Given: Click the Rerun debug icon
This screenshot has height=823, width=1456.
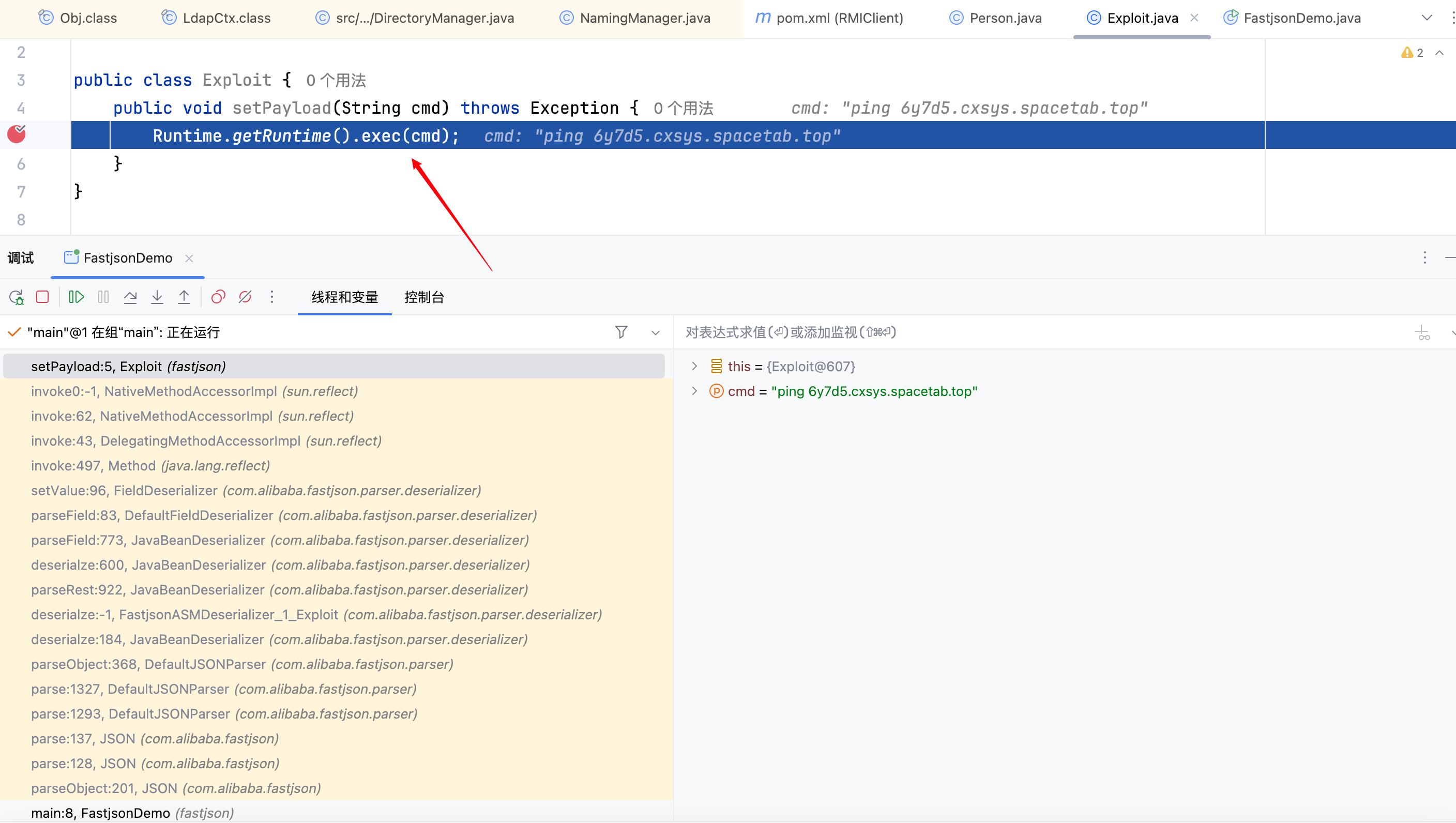Looking at the screenshot, I should (x=16, y=297).
